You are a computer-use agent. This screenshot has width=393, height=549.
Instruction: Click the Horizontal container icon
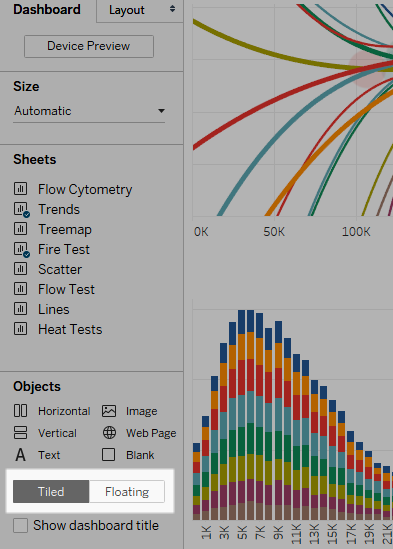[20, 410]
